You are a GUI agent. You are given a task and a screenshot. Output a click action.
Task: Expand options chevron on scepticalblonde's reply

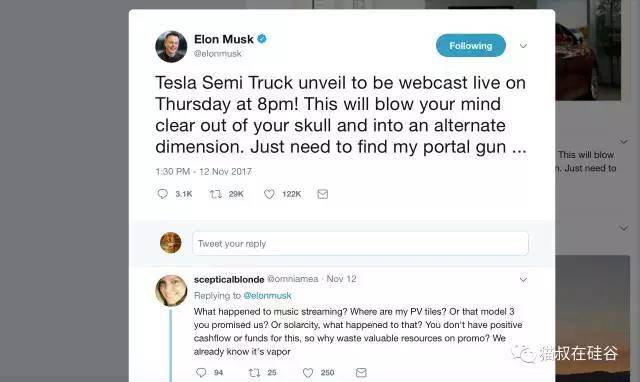523,280
